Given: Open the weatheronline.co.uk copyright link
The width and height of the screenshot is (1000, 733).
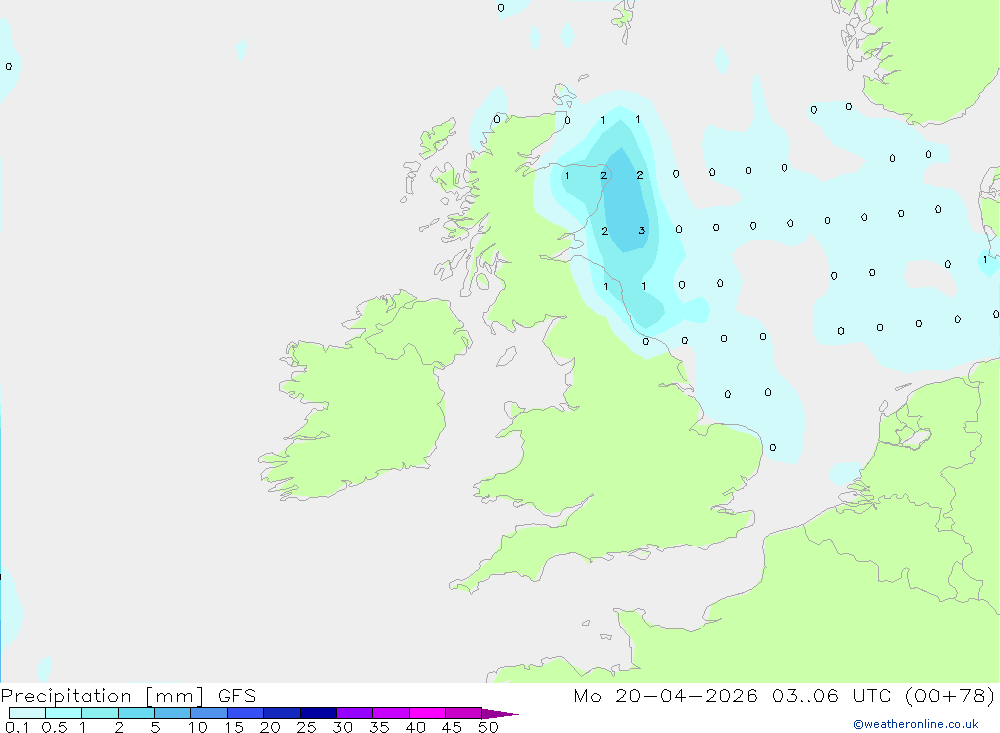Looking at the screenshot, I should click(916, 724).
